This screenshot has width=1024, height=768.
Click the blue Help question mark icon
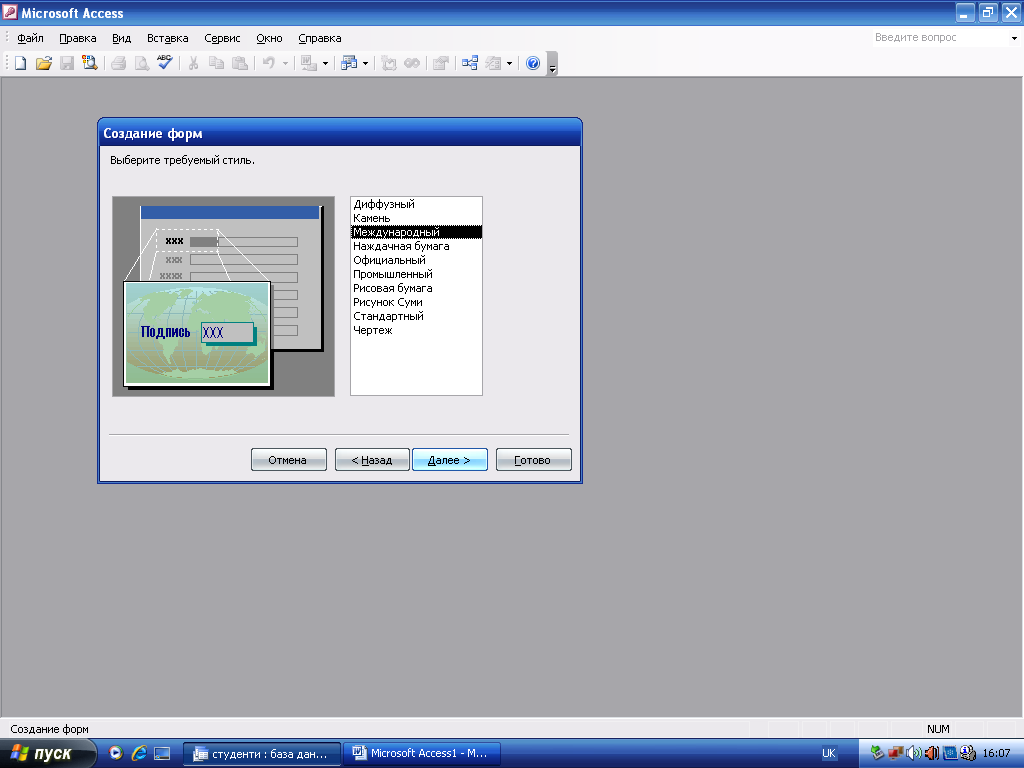click(x=533, y=63)
